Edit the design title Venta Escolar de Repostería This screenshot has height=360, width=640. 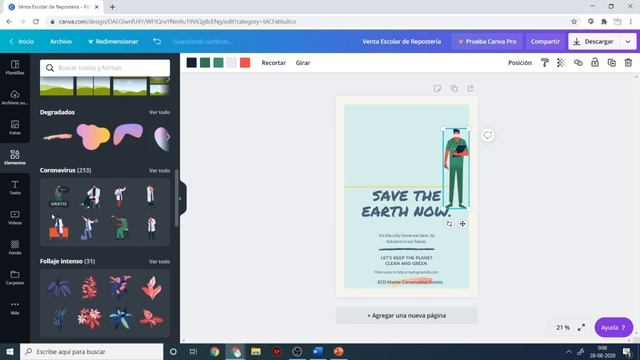click(x=402, y=41)
